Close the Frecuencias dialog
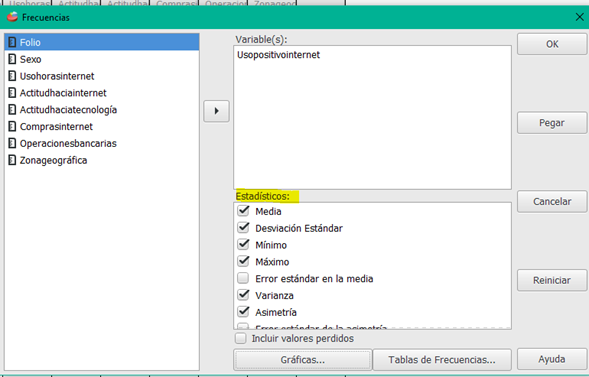 pos(580,17)
